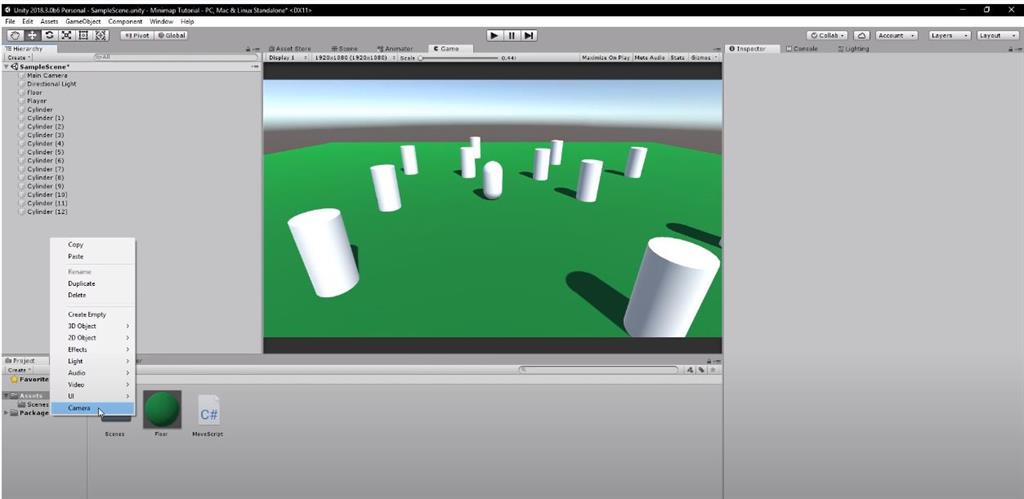Toggle the Project panel lock icon
Screen dimensions: 1024x499
pos(709,361)
